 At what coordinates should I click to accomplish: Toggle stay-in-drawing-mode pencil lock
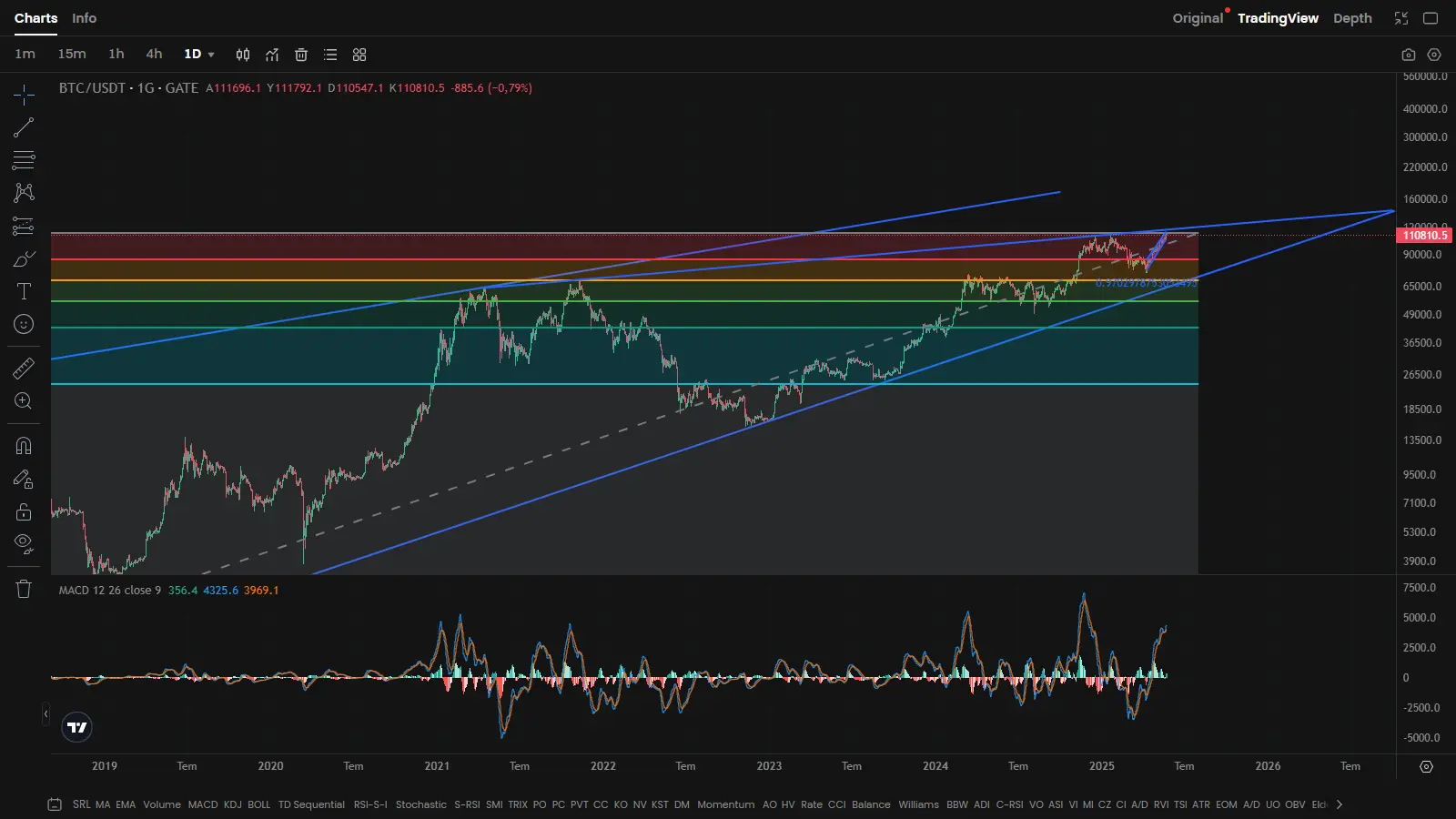pos(24,479)
